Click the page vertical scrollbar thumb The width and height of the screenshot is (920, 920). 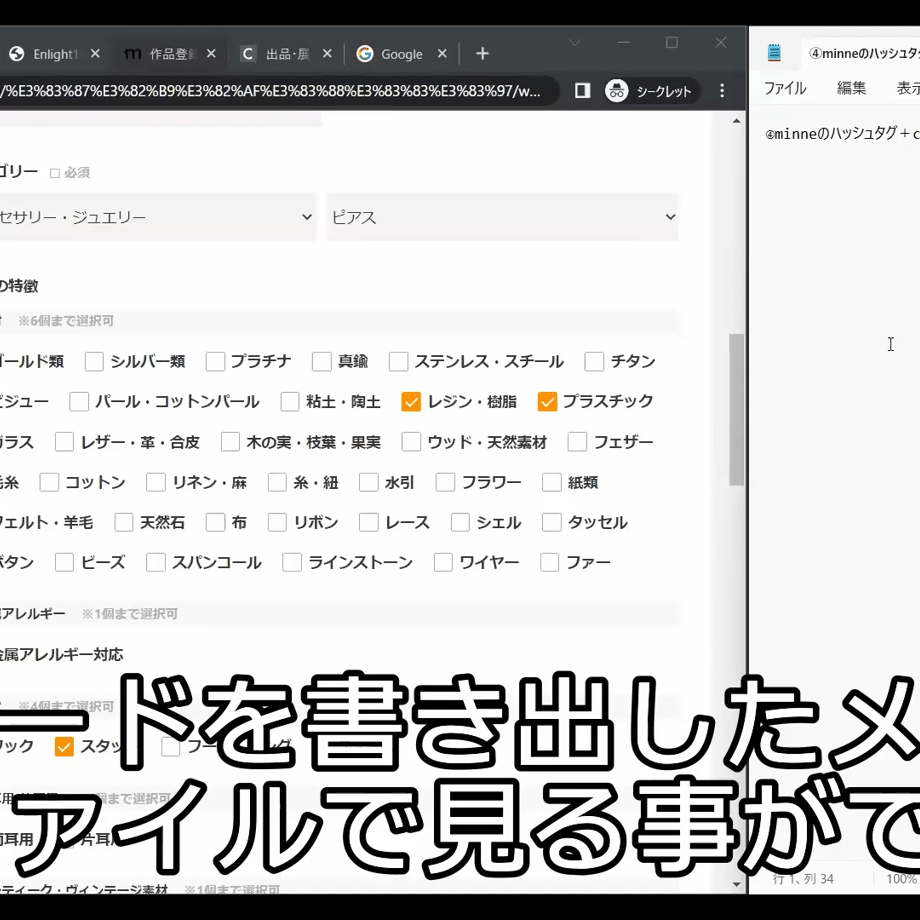point(736,410)
